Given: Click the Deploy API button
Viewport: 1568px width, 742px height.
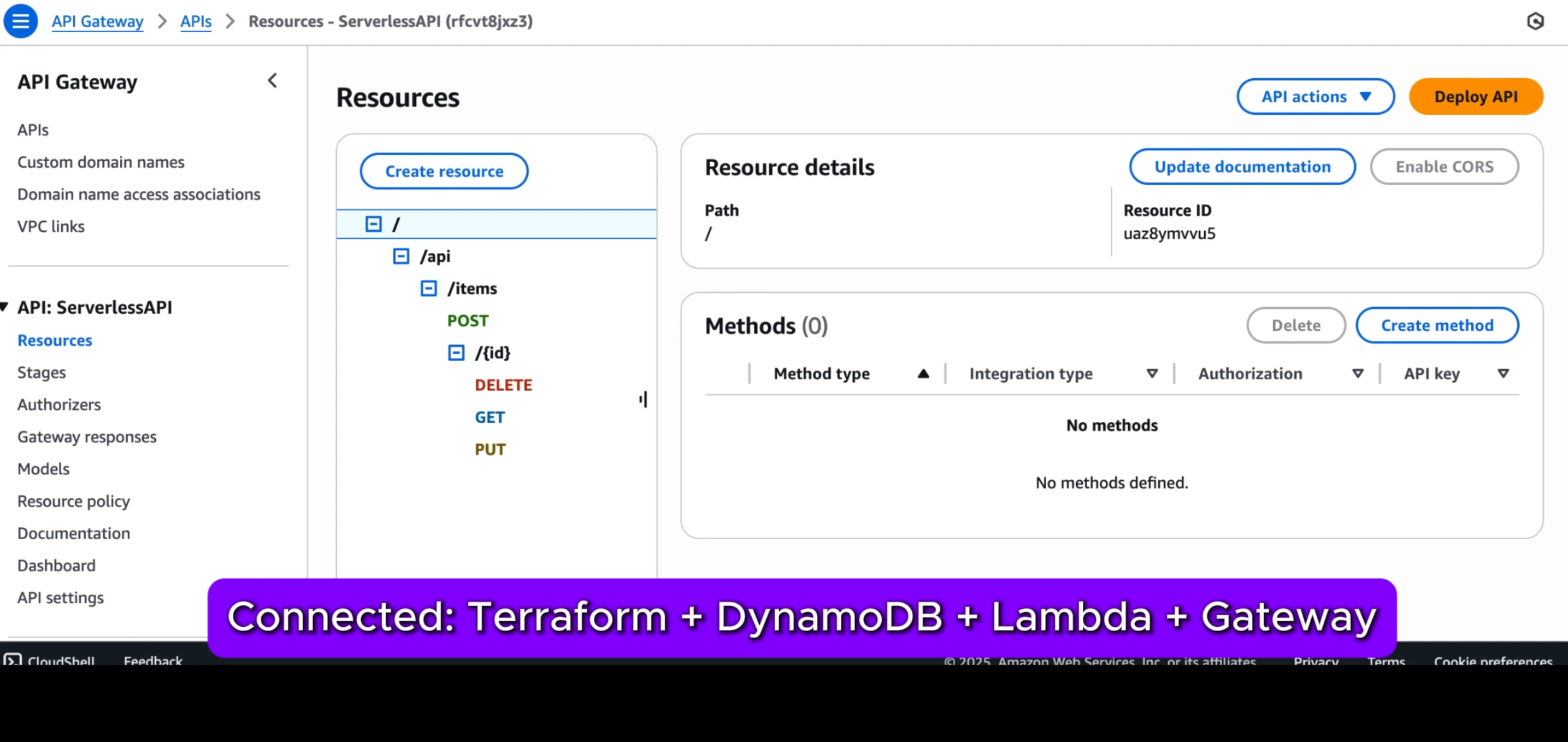Looking at the screenshot, I should point(1476,96).
